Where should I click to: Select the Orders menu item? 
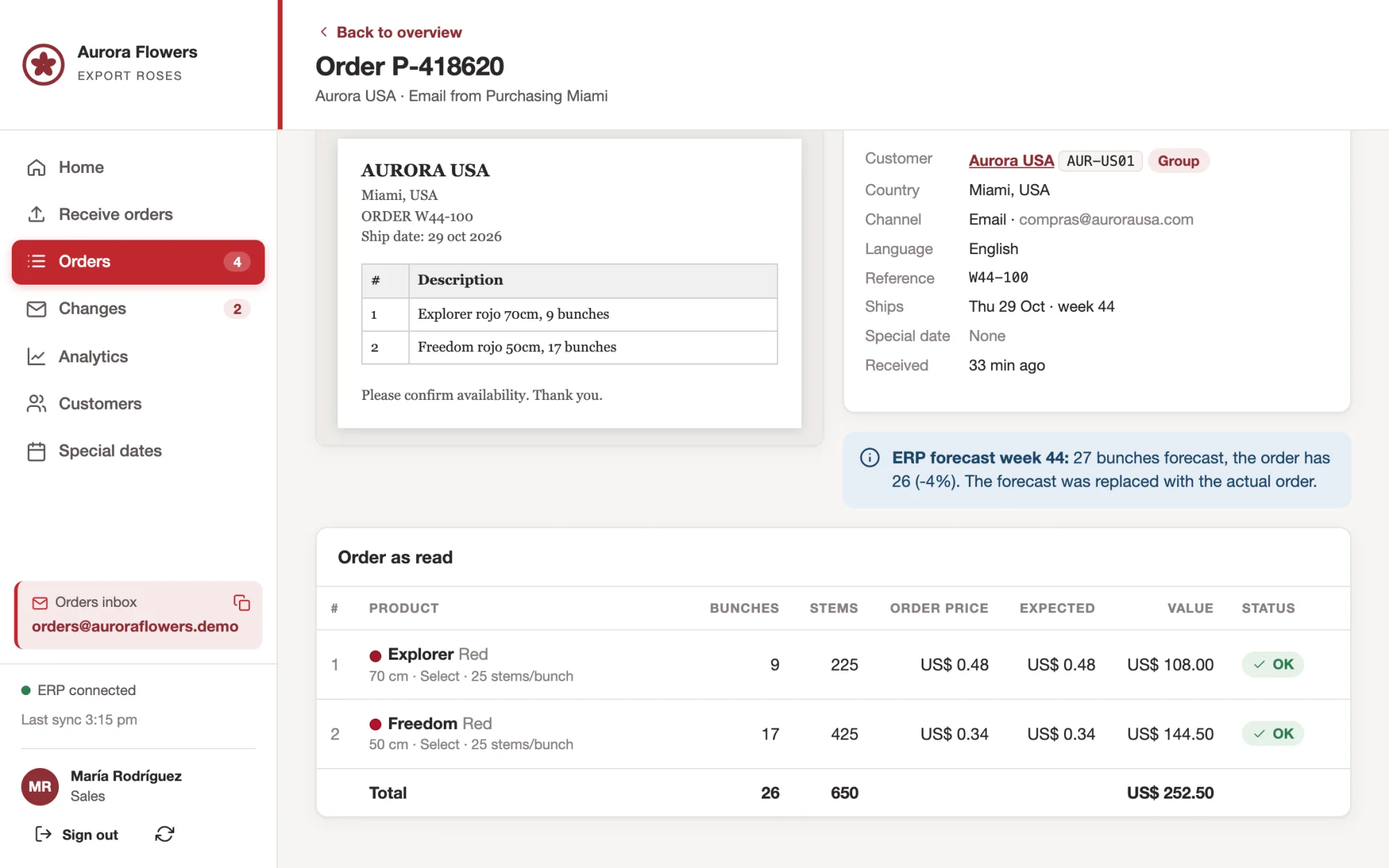pos(138,262)
